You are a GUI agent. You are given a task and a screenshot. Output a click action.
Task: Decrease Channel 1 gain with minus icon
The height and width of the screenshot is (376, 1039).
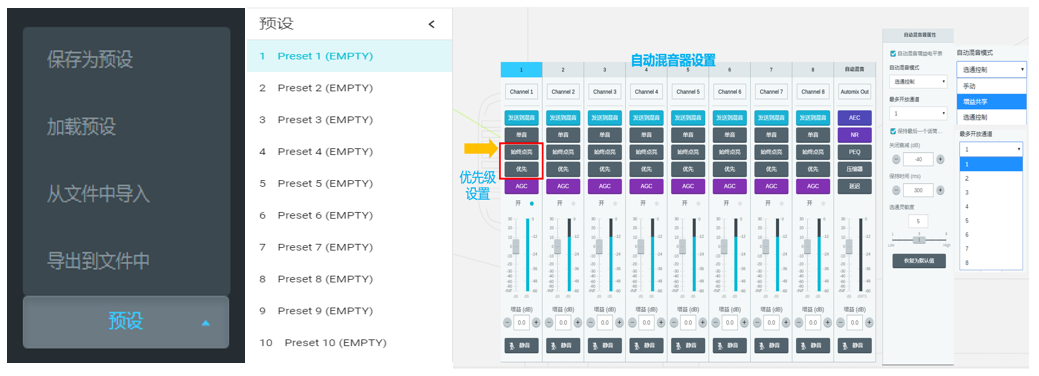(x=508, y=322)
